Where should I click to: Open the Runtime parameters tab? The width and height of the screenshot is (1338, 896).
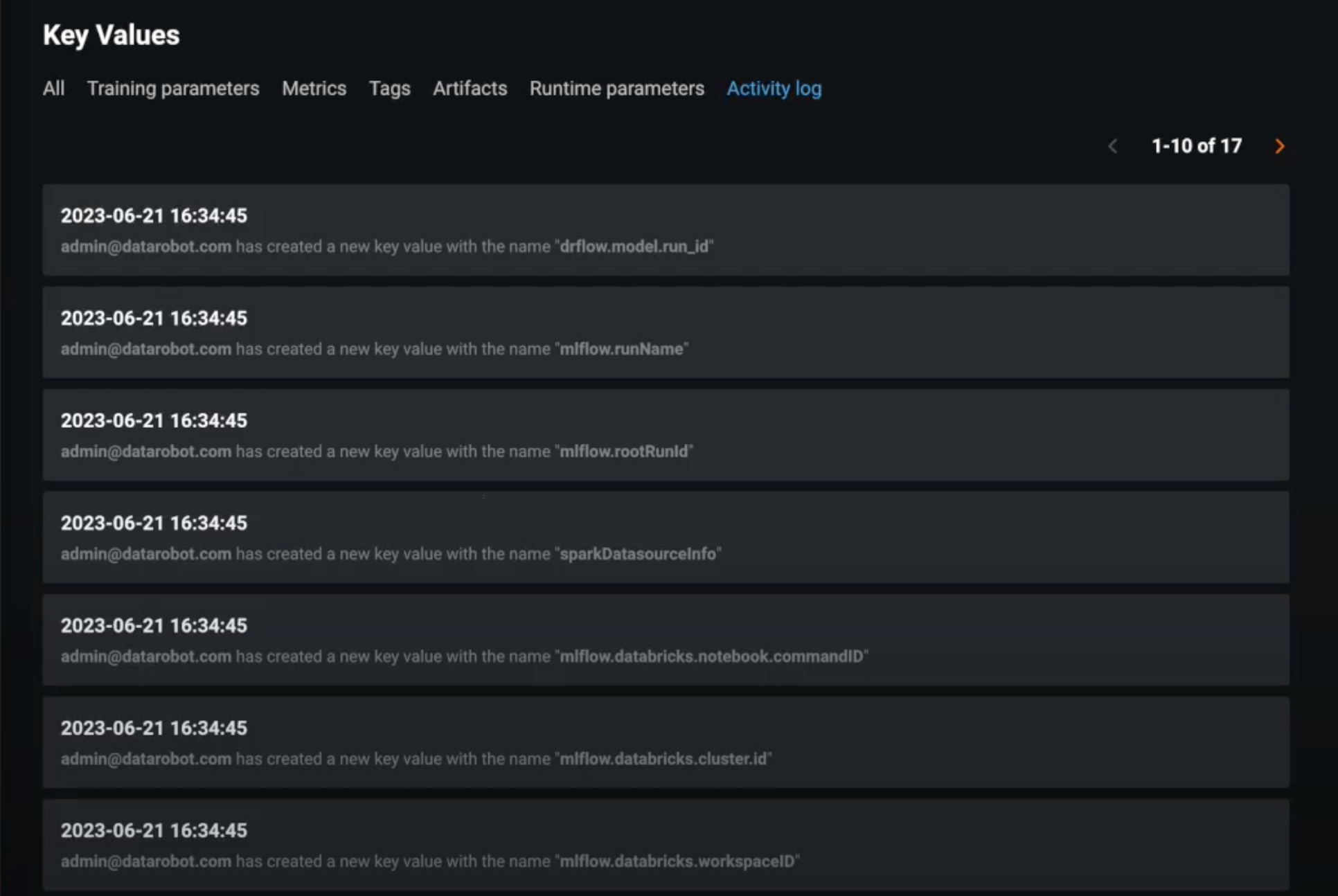(616, 89)
